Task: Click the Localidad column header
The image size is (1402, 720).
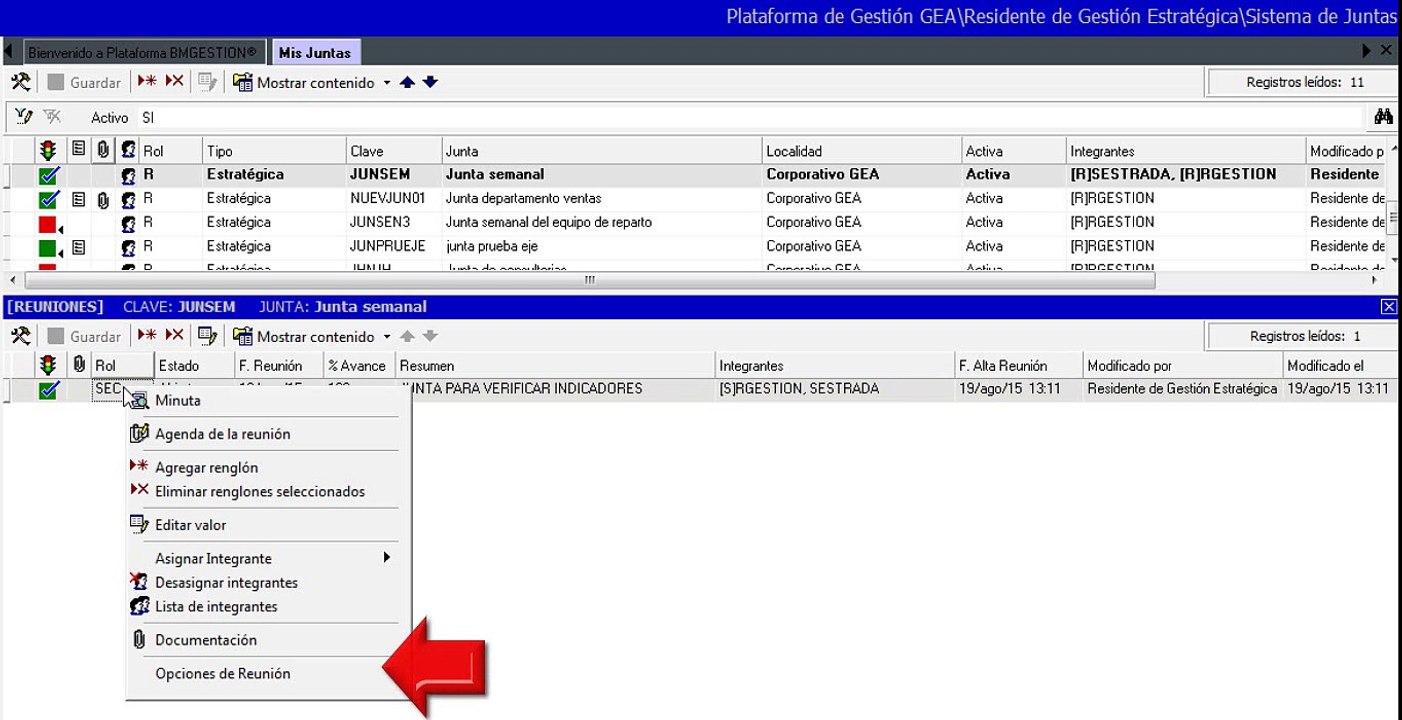Action: [x=862, y=151]
